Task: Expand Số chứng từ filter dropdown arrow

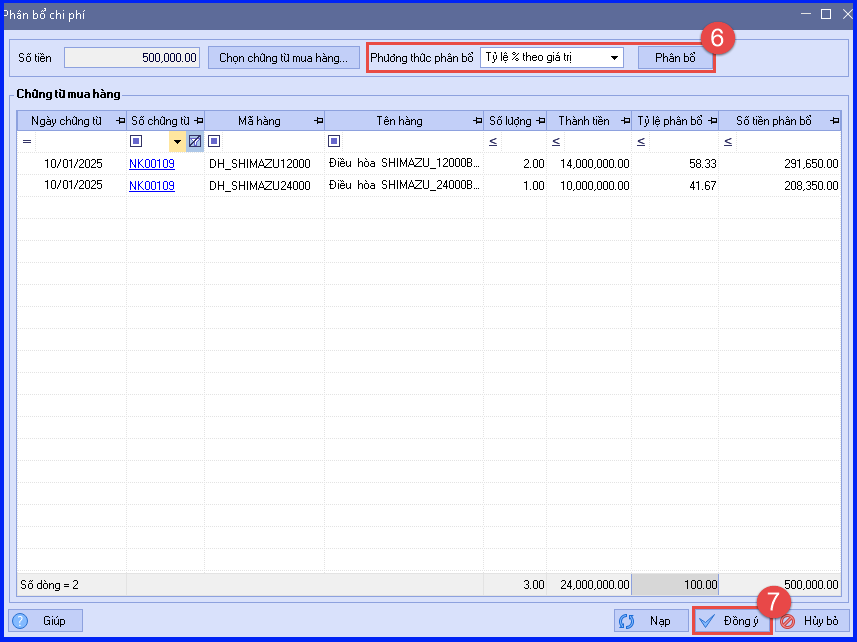Action: pyautogui.click(x=177, y=142)
